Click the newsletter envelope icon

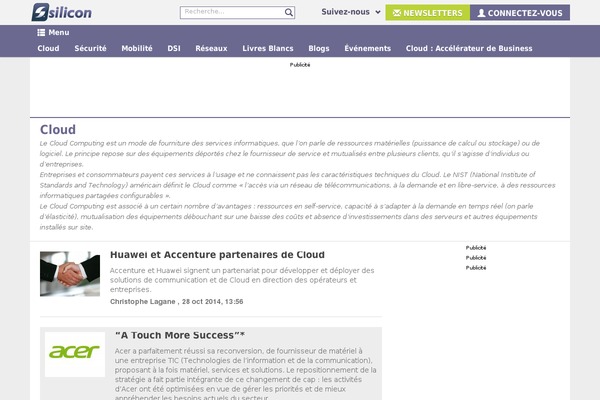(397, 13)
